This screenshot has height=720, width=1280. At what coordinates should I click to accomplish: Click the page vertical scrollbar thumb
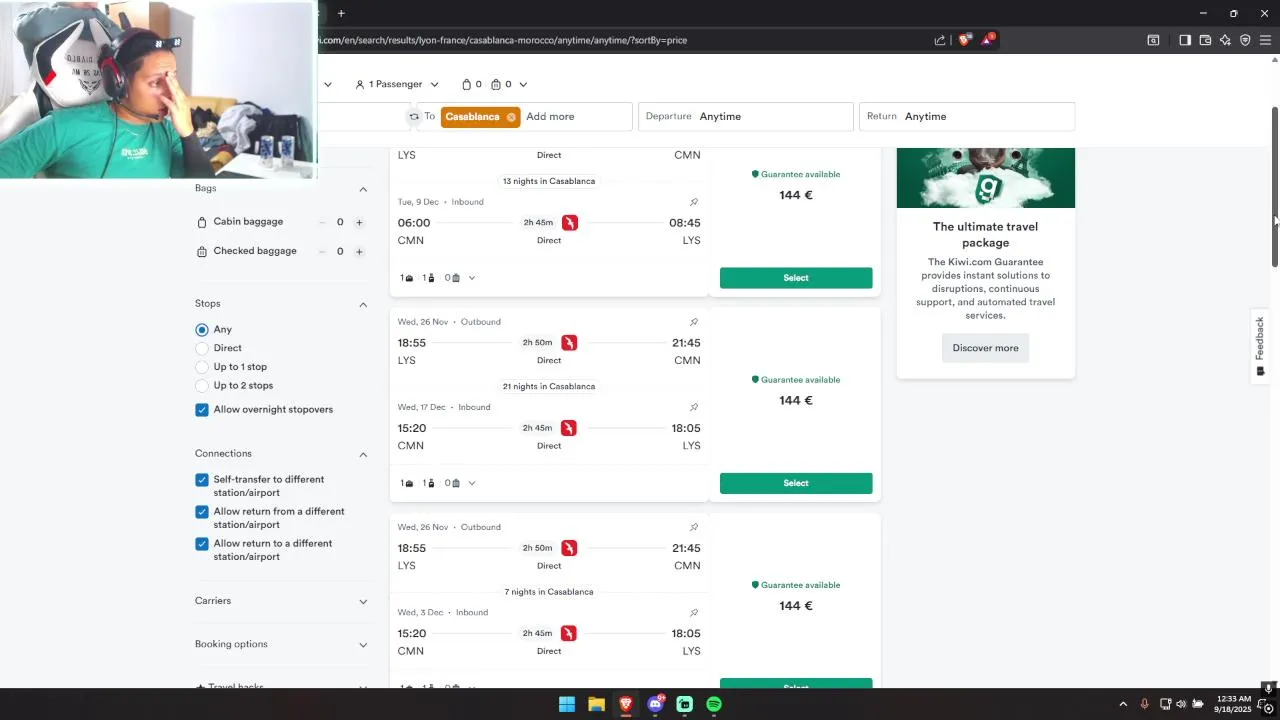[x=1274, y=186]
